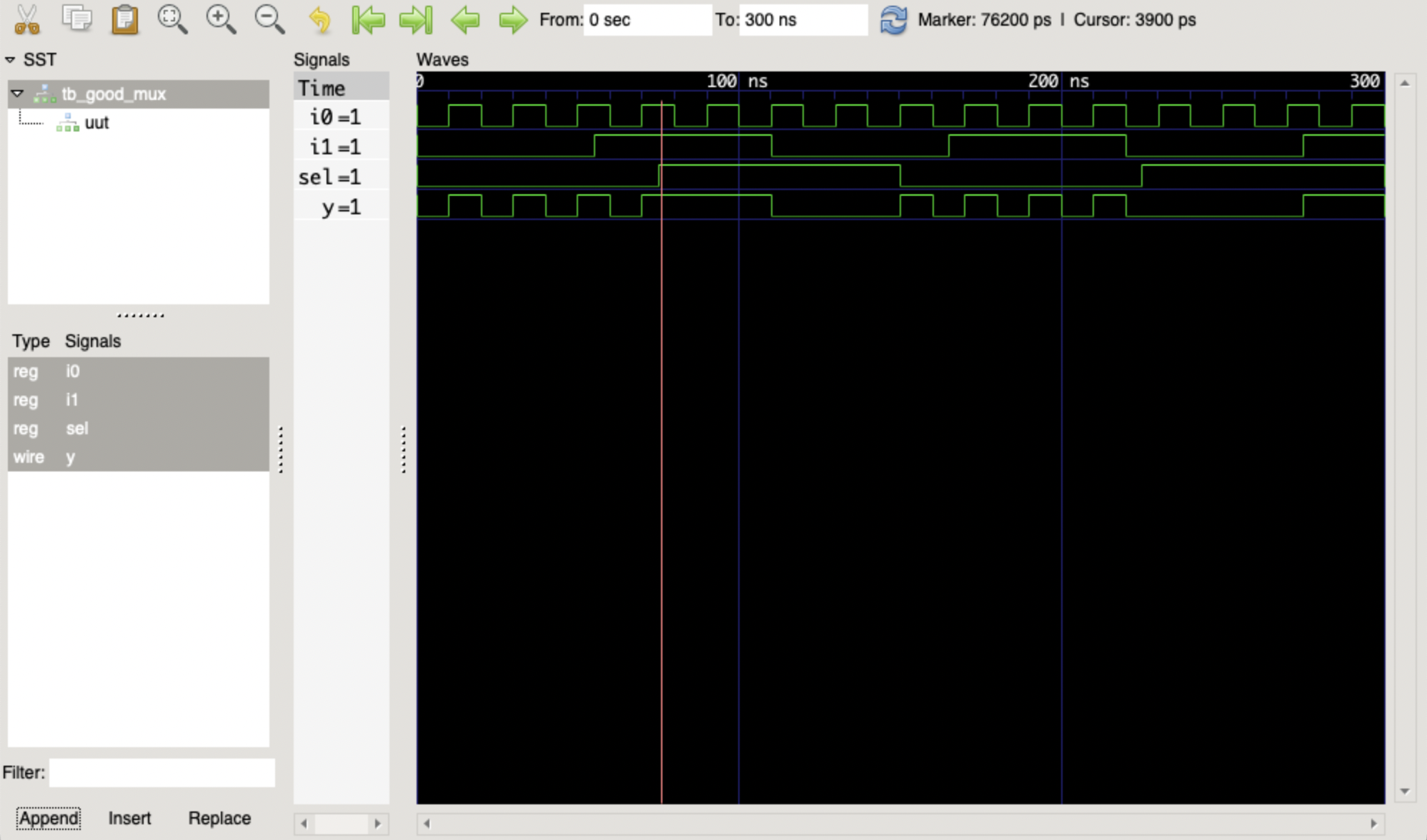Click the Undo Zoom arrow icon

click(x=319, y=19)
